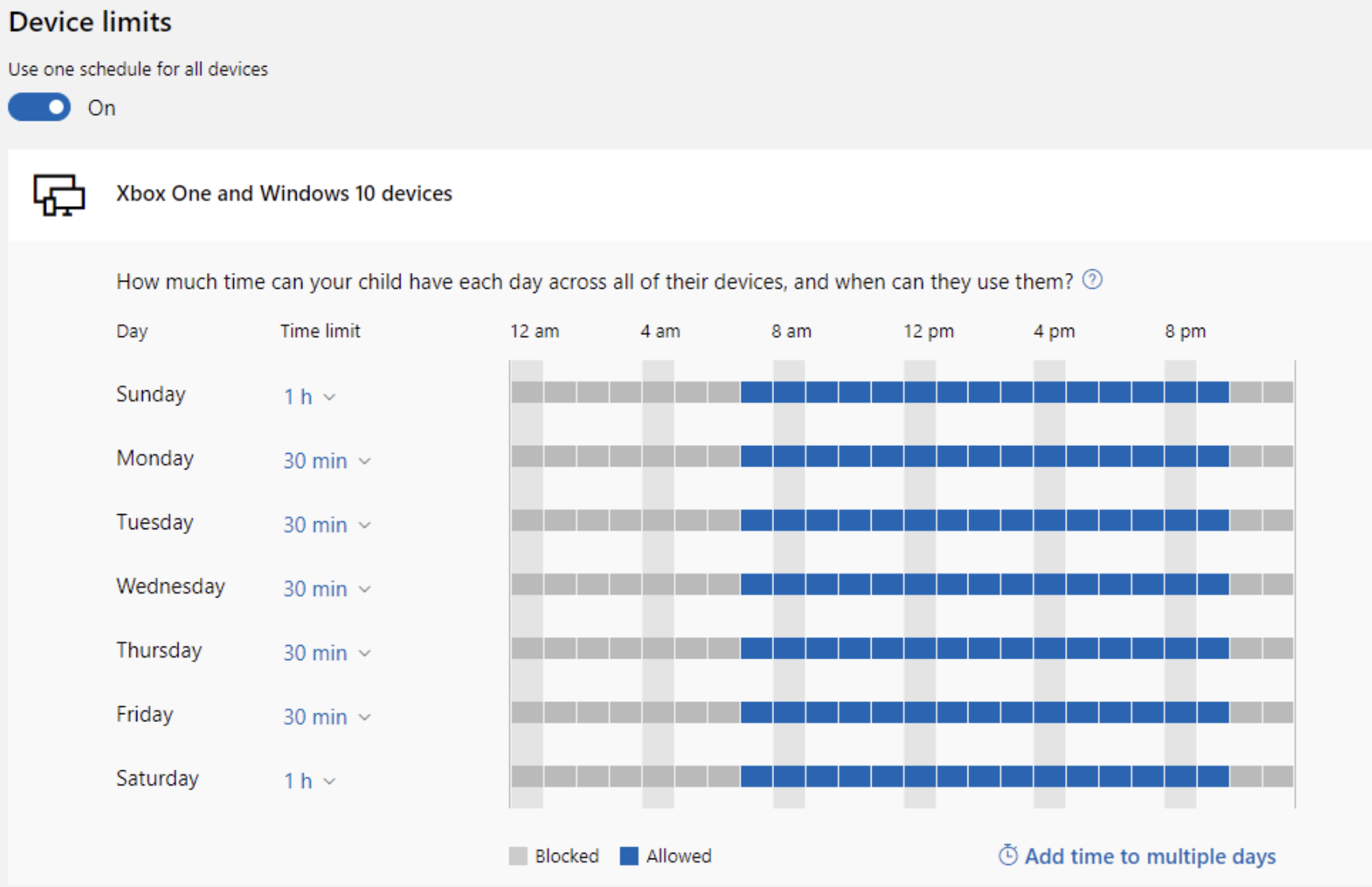Click the Xbox and Windows devices icon
This screenshot has width=1372, height=887.
click(59, 194)
